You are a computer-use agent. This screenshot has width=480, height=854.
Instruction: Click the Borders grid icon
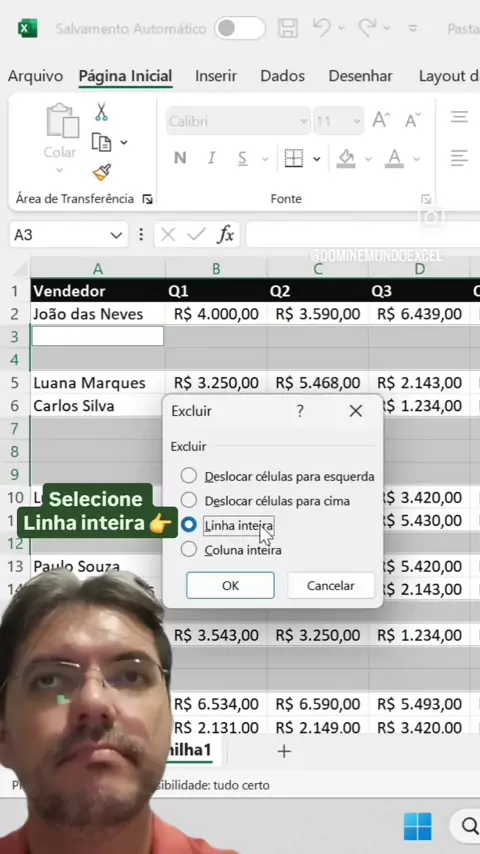click(x=294, y=158)
